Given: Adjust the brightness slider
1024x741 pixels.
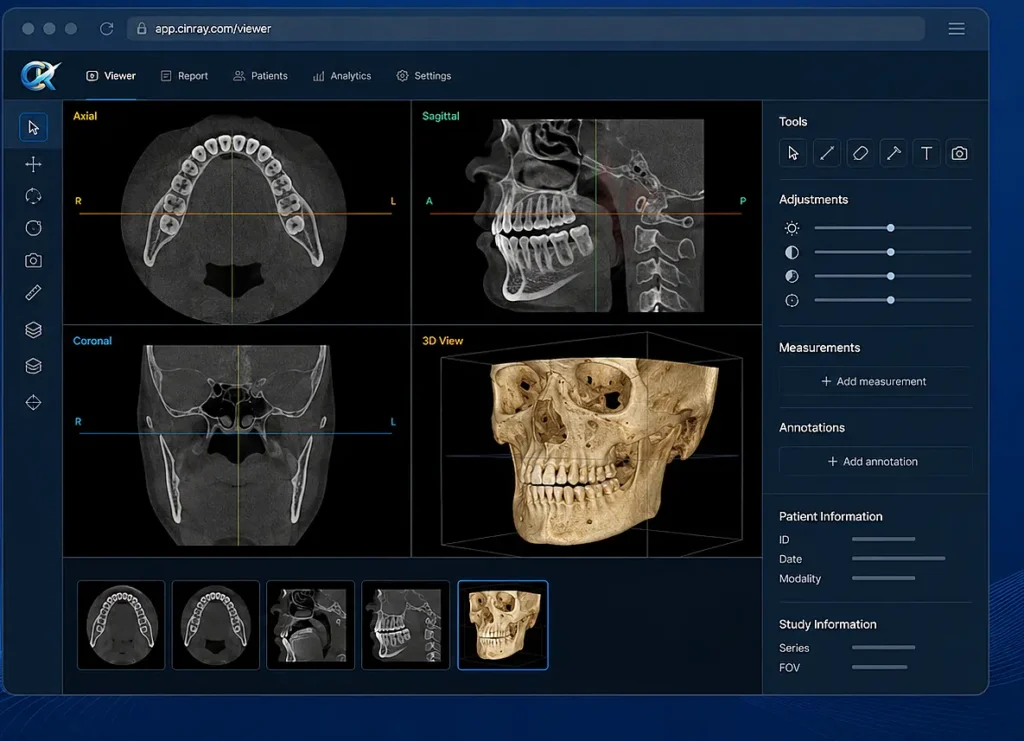Looking at the screenshot, I should [x=892, y=228].
